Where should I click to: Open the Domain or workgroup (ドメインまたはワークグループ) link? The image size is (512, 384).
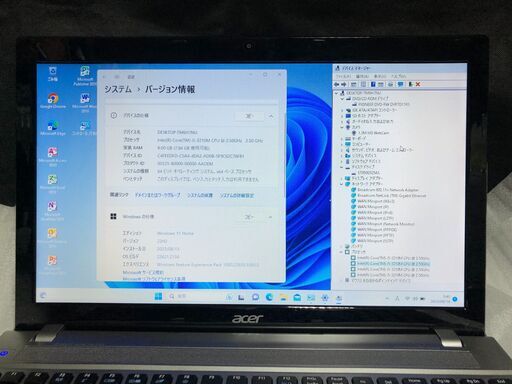(158, 195)
